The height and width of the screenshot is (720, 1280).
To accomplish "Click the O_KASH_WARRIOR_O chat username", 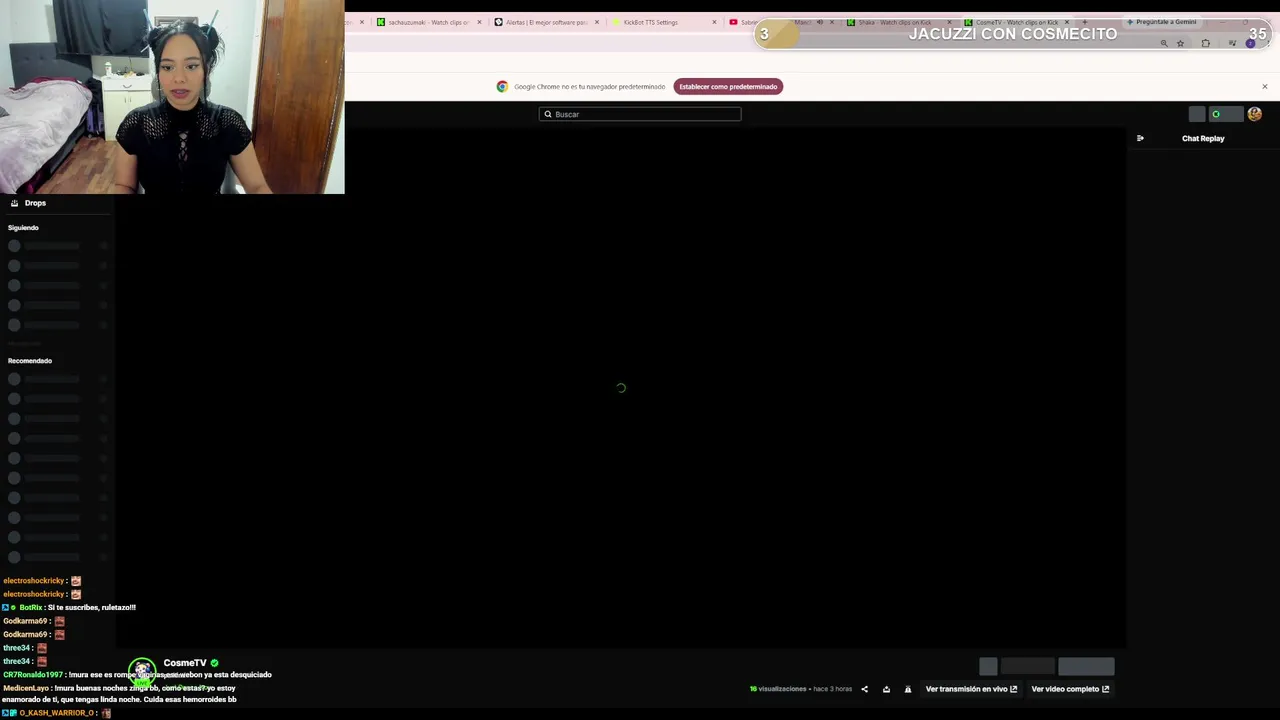I will pyautogui.click(x=56, y=713).
